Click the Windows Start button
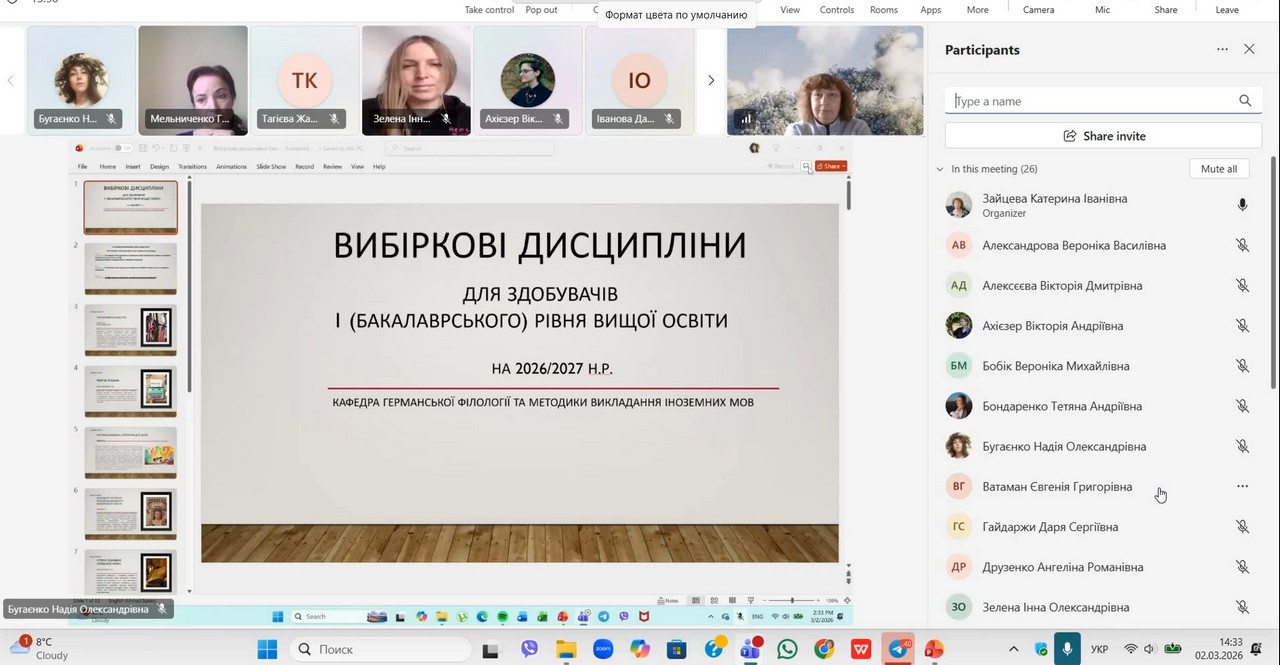1280x665 pixels. (x=267, y=649)
